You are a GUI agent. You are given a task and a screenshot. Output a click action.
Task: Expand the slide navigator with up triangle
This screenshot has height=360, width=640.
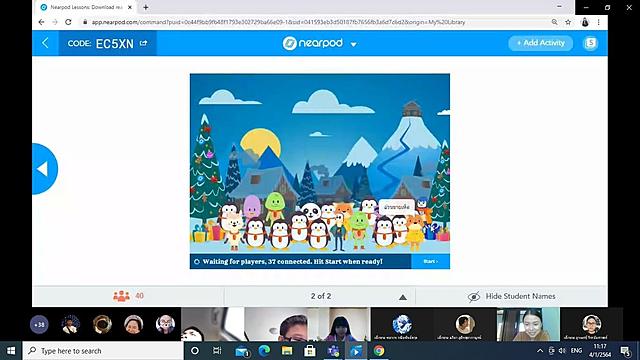[x=402, y=297]
